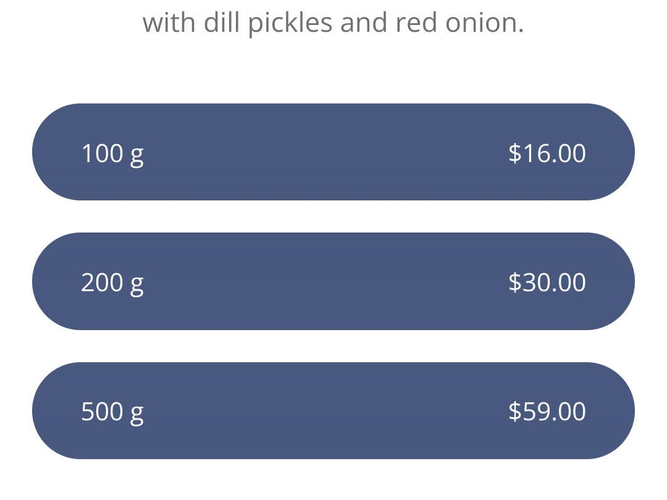Screen dimensions: 667x500
Task: Order the sixteen dollar serving size
Action: (x=333, y=152)
